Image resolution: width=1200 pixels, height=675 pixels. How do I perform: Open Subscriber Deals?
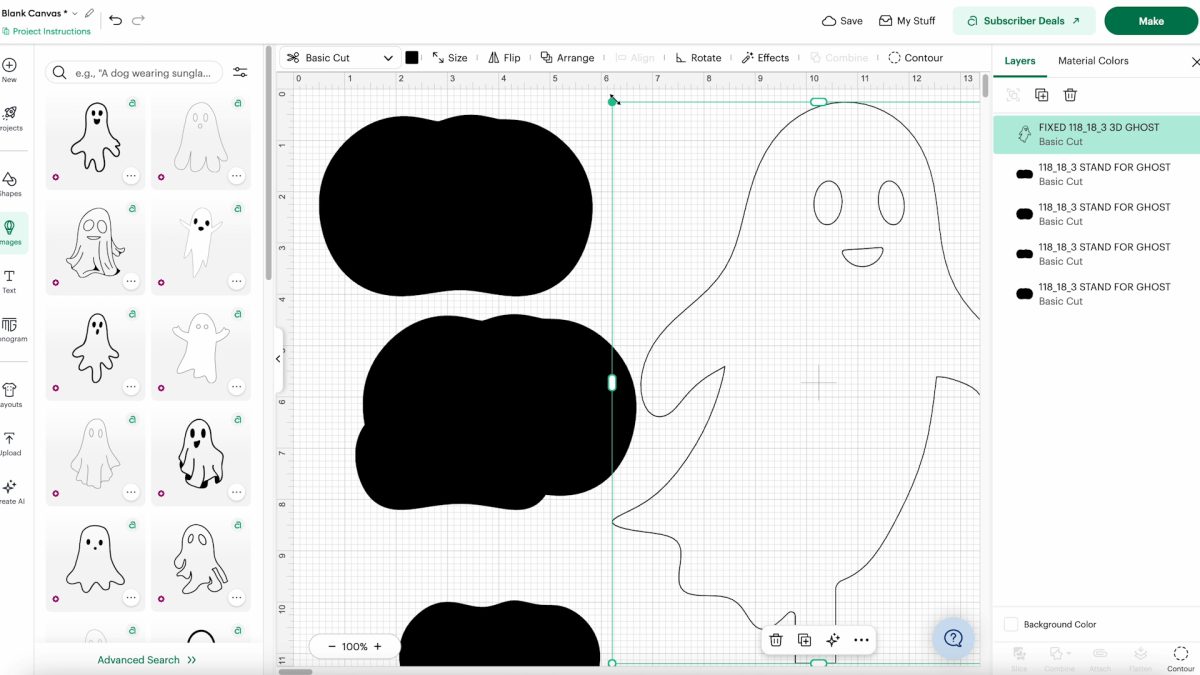[1023, 21]
